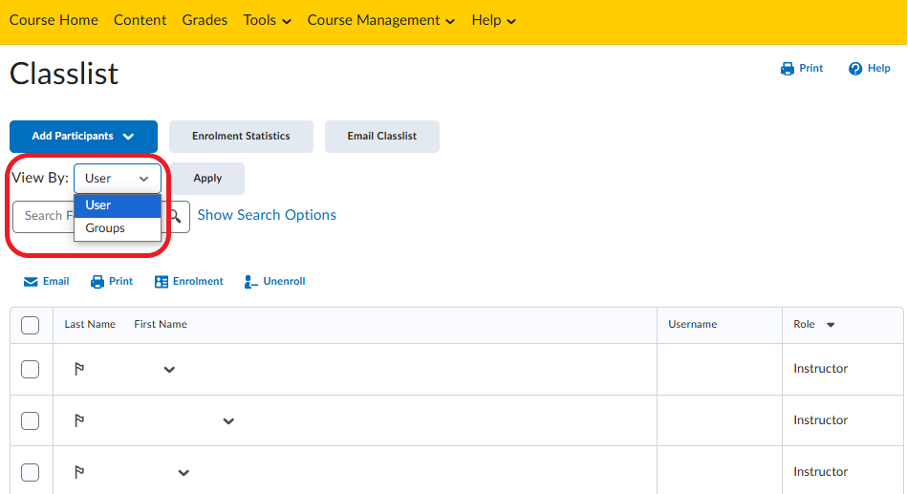Check the second instructor row checkbox
The height and width of the screenshot is (494, 908).
[x=30, y=420]
